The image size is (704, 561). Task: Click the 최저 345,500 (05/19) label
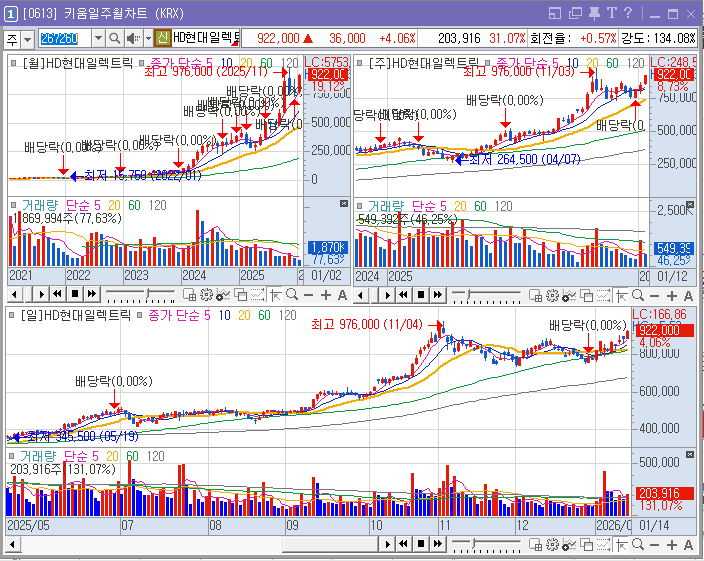pos(83,436)
